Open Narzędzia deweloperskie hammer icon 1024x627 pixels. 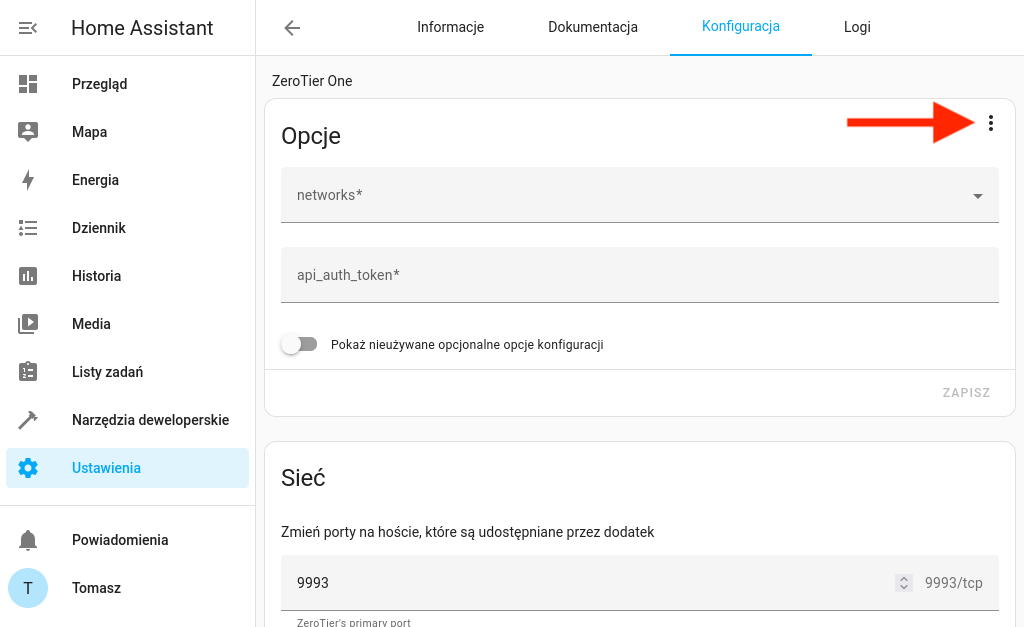coord(28,420)
